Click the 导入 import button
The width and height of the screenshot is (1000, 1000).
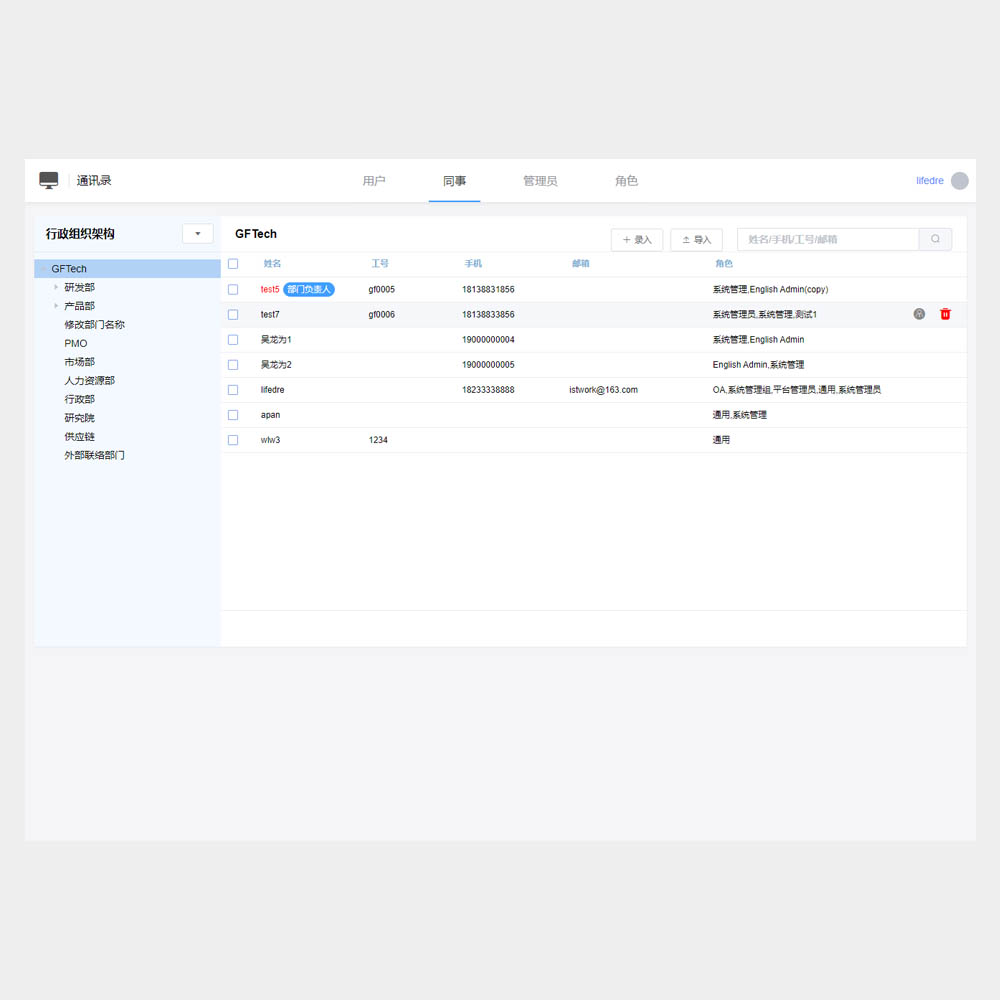[696, 240]
